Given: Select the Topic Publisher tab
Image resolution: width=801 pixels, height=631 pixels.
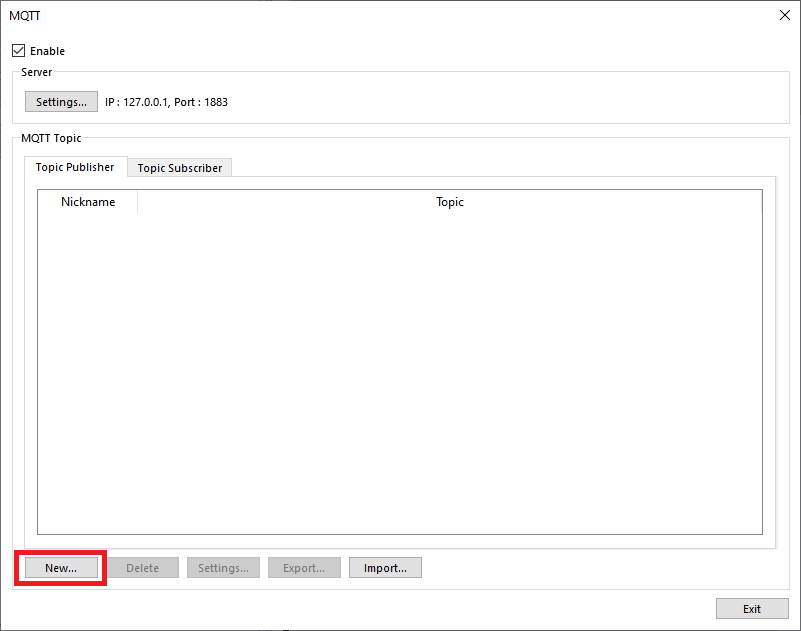Looking at the screenshot, I should point(75,167).
